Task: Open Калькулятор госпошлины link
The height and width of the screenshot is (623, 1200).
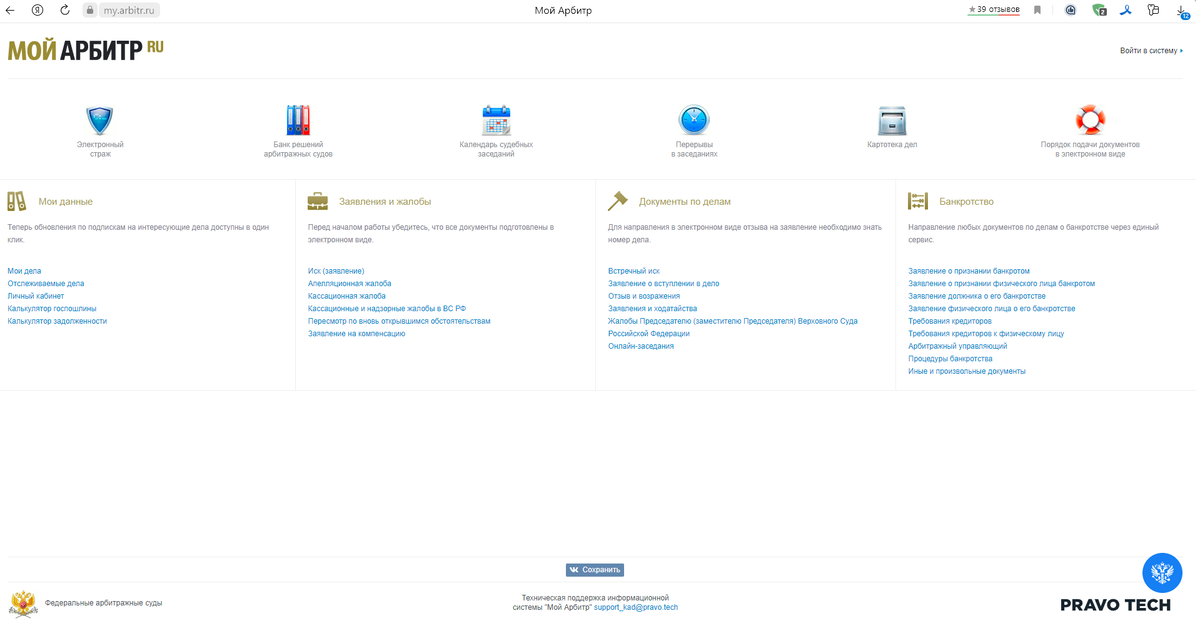Action: point(52,309)
